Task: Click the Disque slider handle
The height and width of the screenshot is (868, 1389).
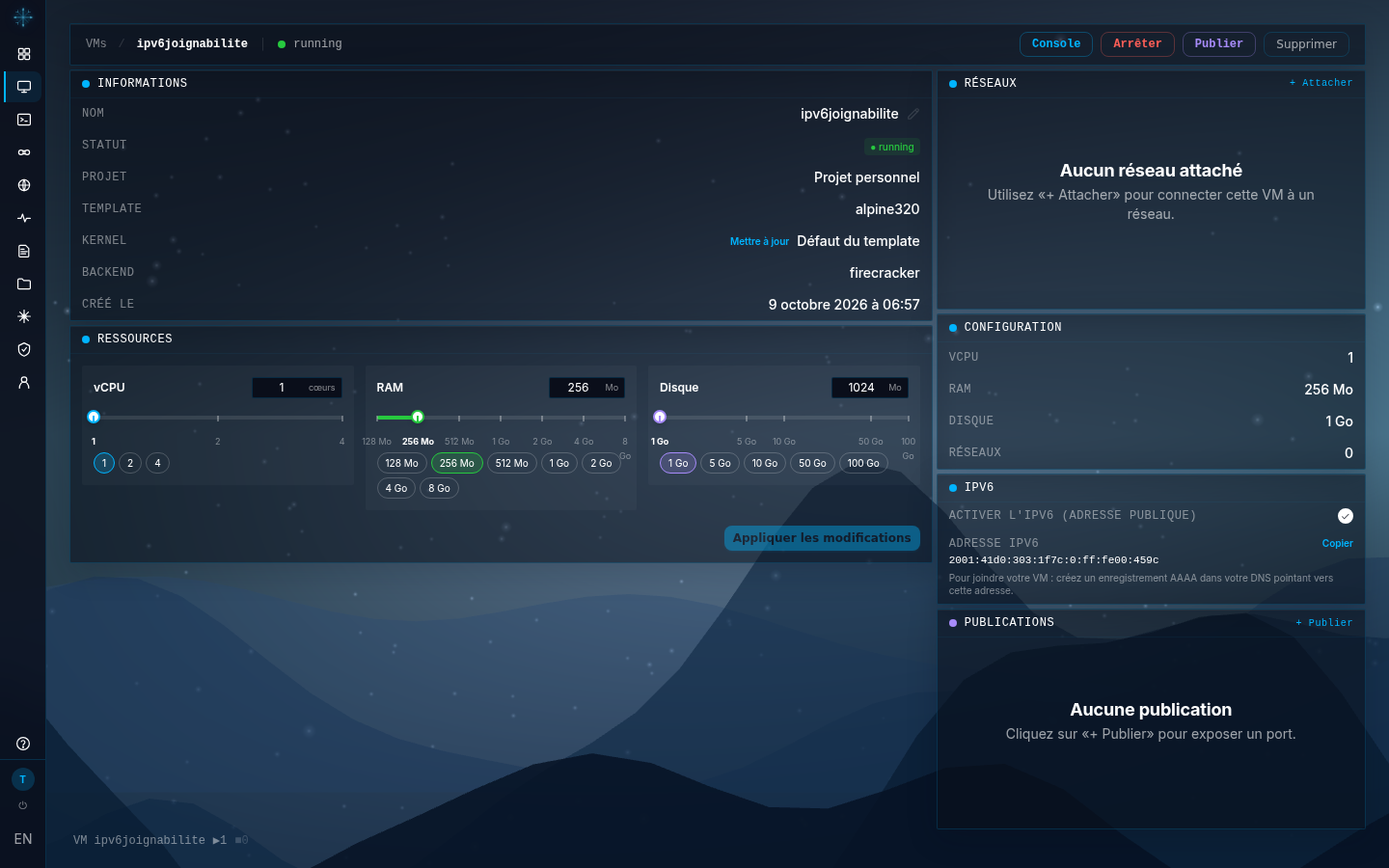Action: pos(660,418)
